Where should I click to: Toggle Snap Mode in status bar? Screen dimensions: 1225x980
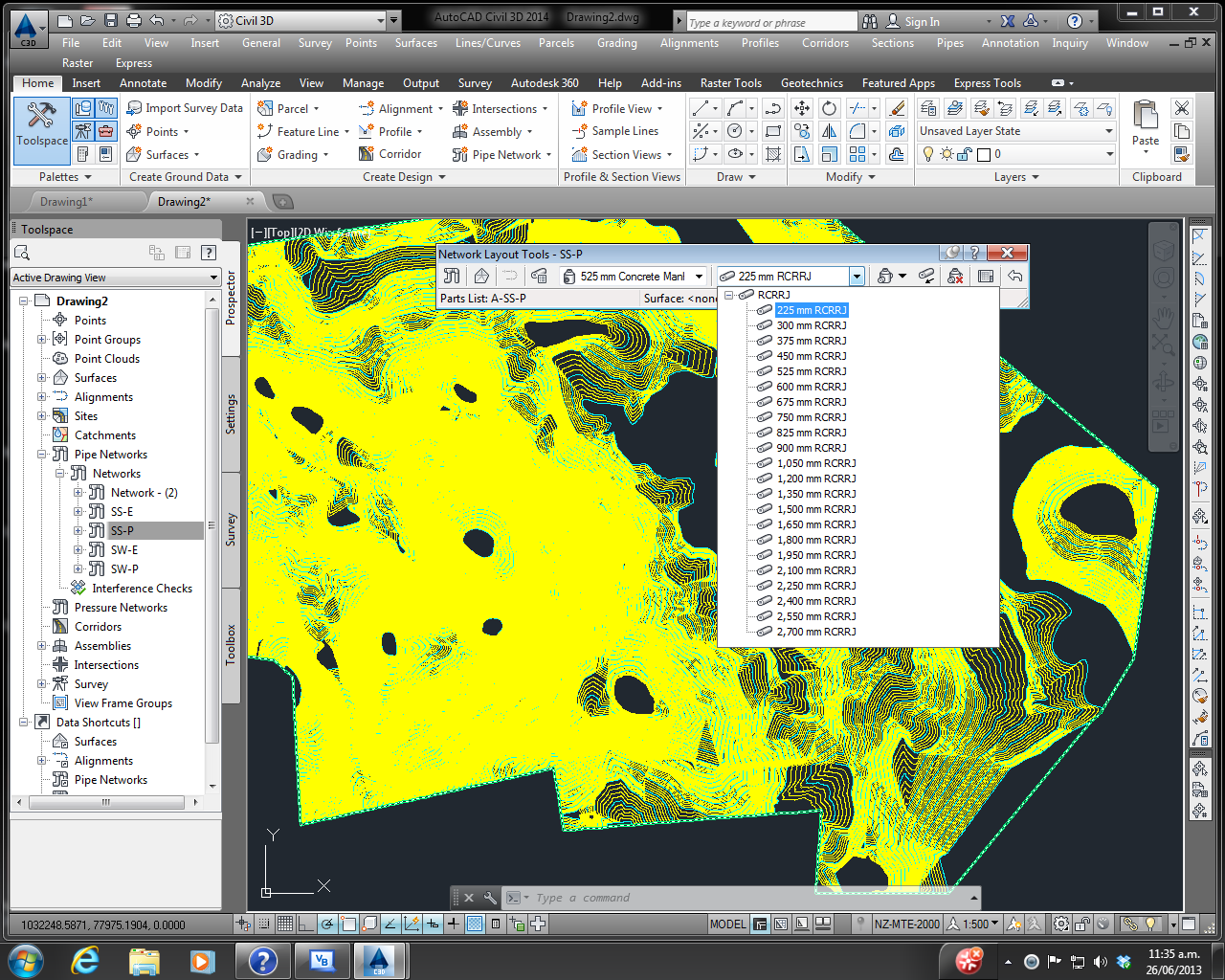[x=264, y=924]
